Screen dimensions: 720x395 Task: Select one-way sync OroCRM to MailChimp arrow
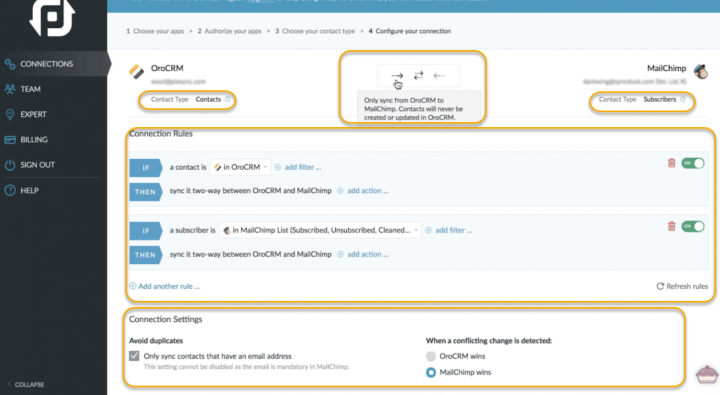(x=397, y=75)
